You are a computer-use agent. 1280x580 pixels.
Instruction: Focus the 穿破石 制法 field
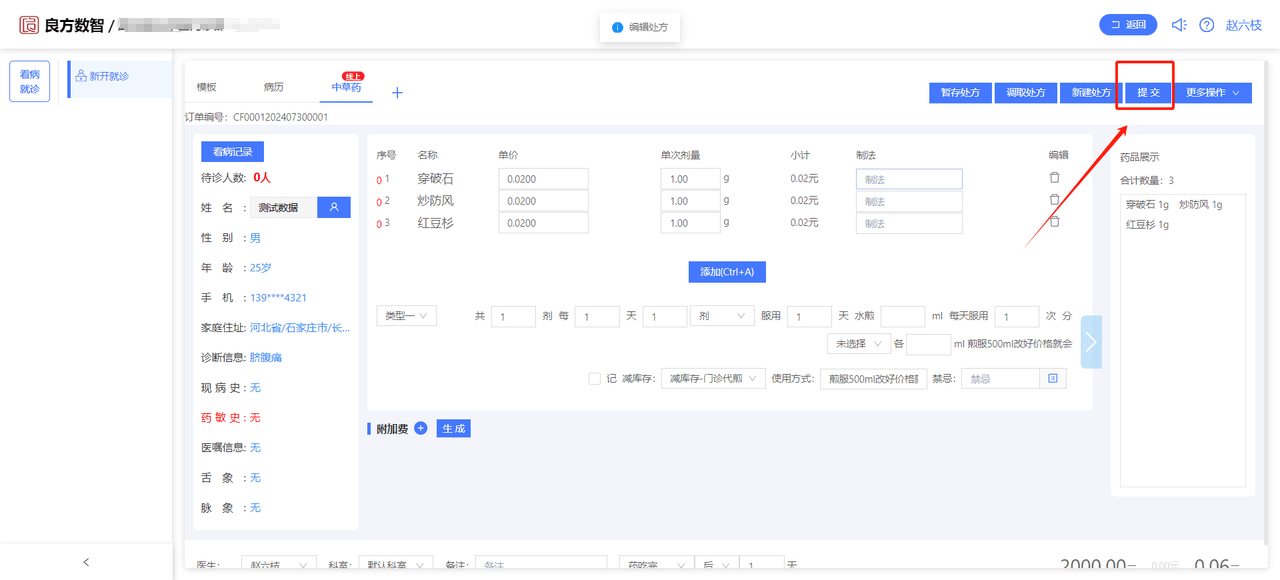point(909,179)
